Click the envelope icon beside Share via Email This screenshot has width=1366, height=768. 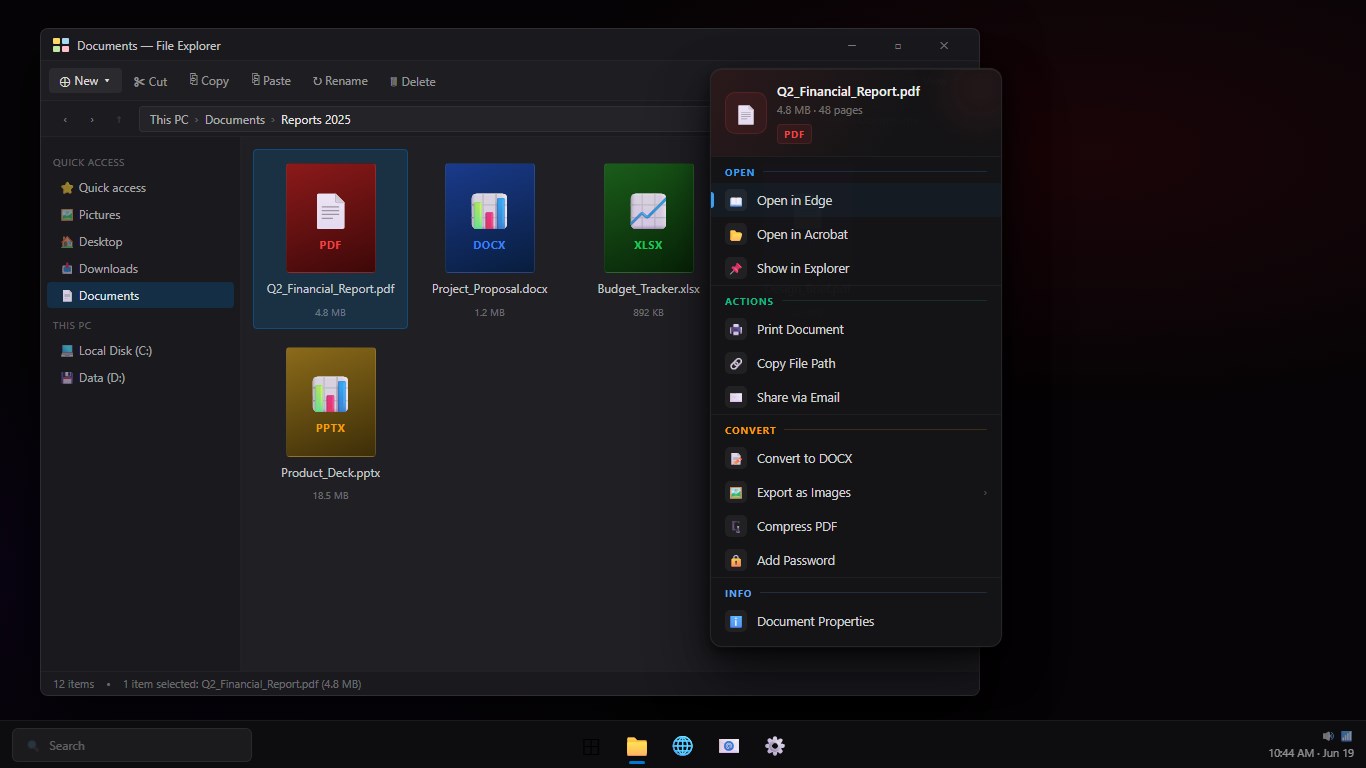[736, 398]
